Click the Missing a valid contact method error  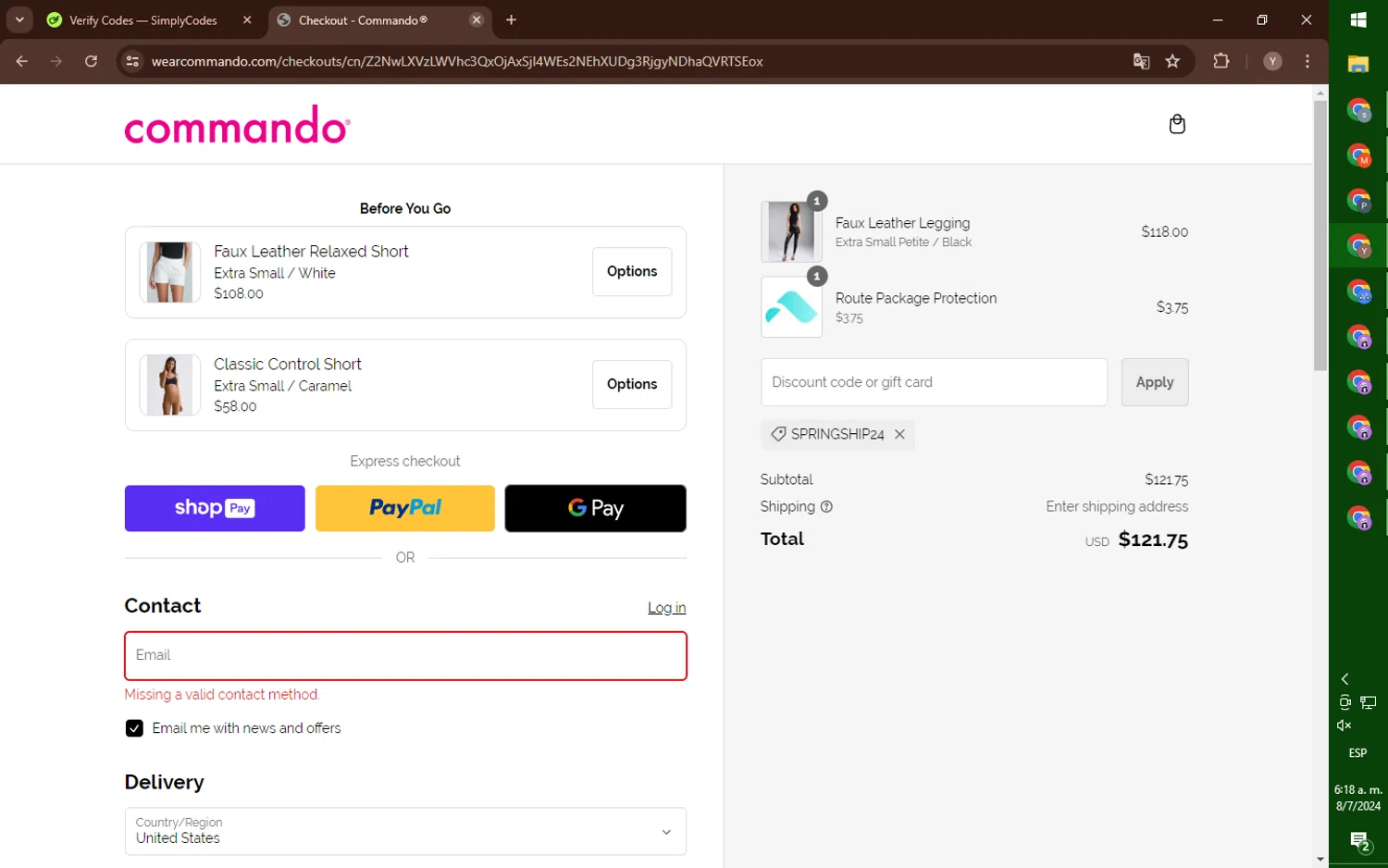pos(222,694)
